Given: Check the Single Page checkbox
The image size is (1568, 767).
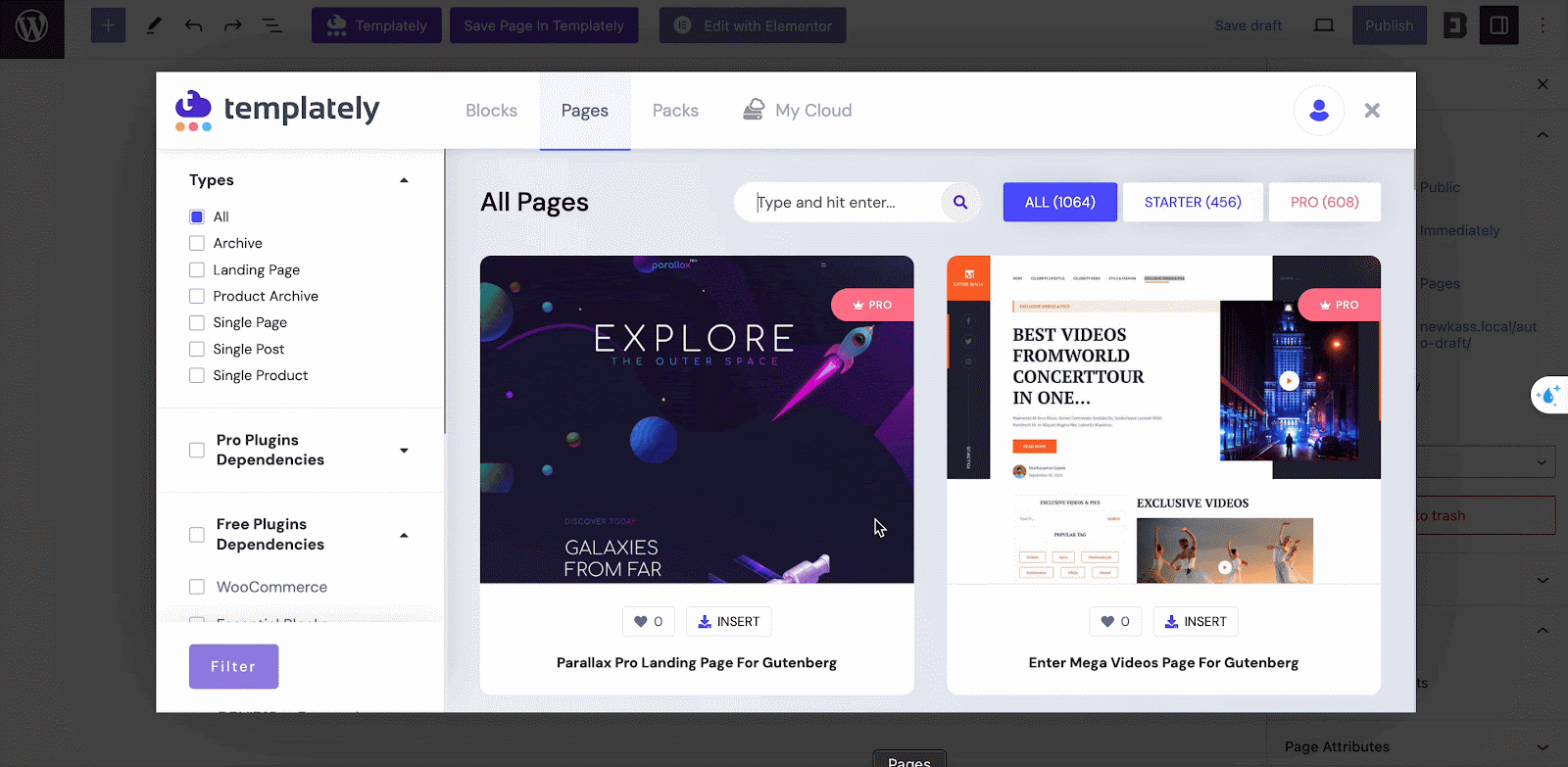Looking at the screenshot, I should (x=197, y=322).
